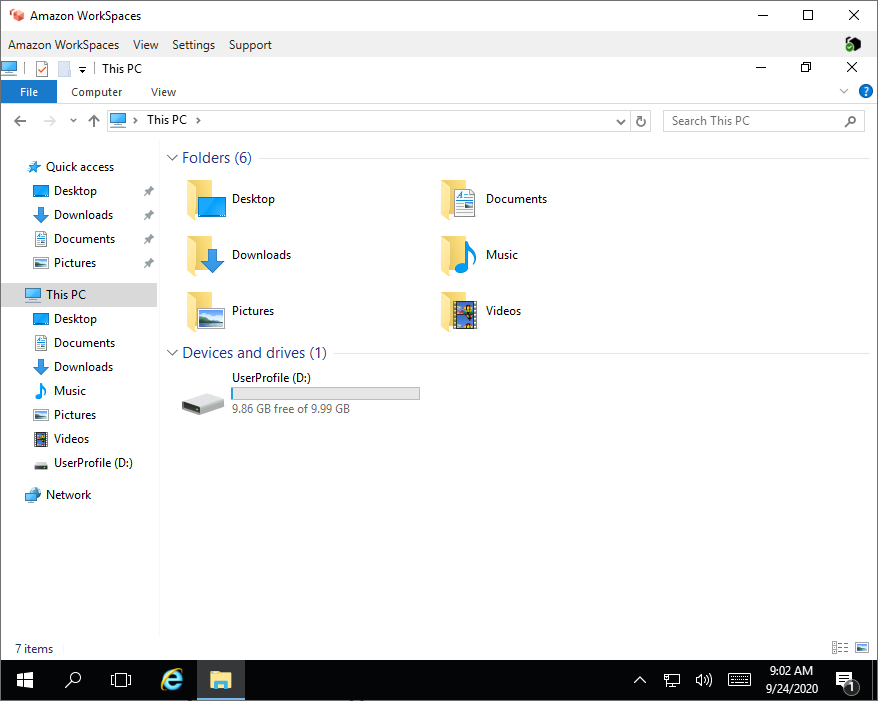Click the 9.86 GB free of 9.99 GB text
The width and height of the screenshot is (878, 701).
point(291,409)
